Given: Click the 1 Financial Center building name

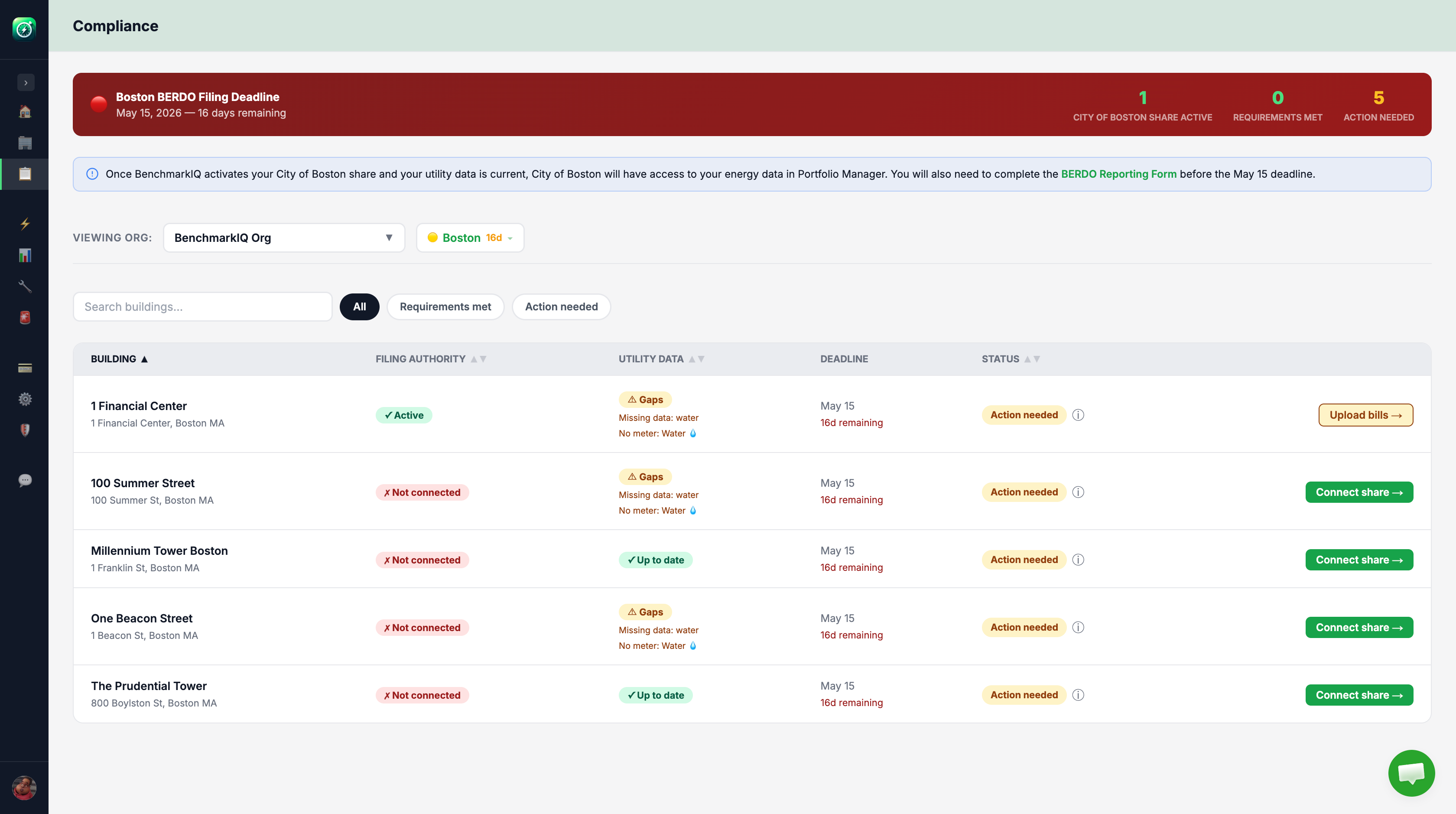Looking at the screenshot, I should coord(139,406).
